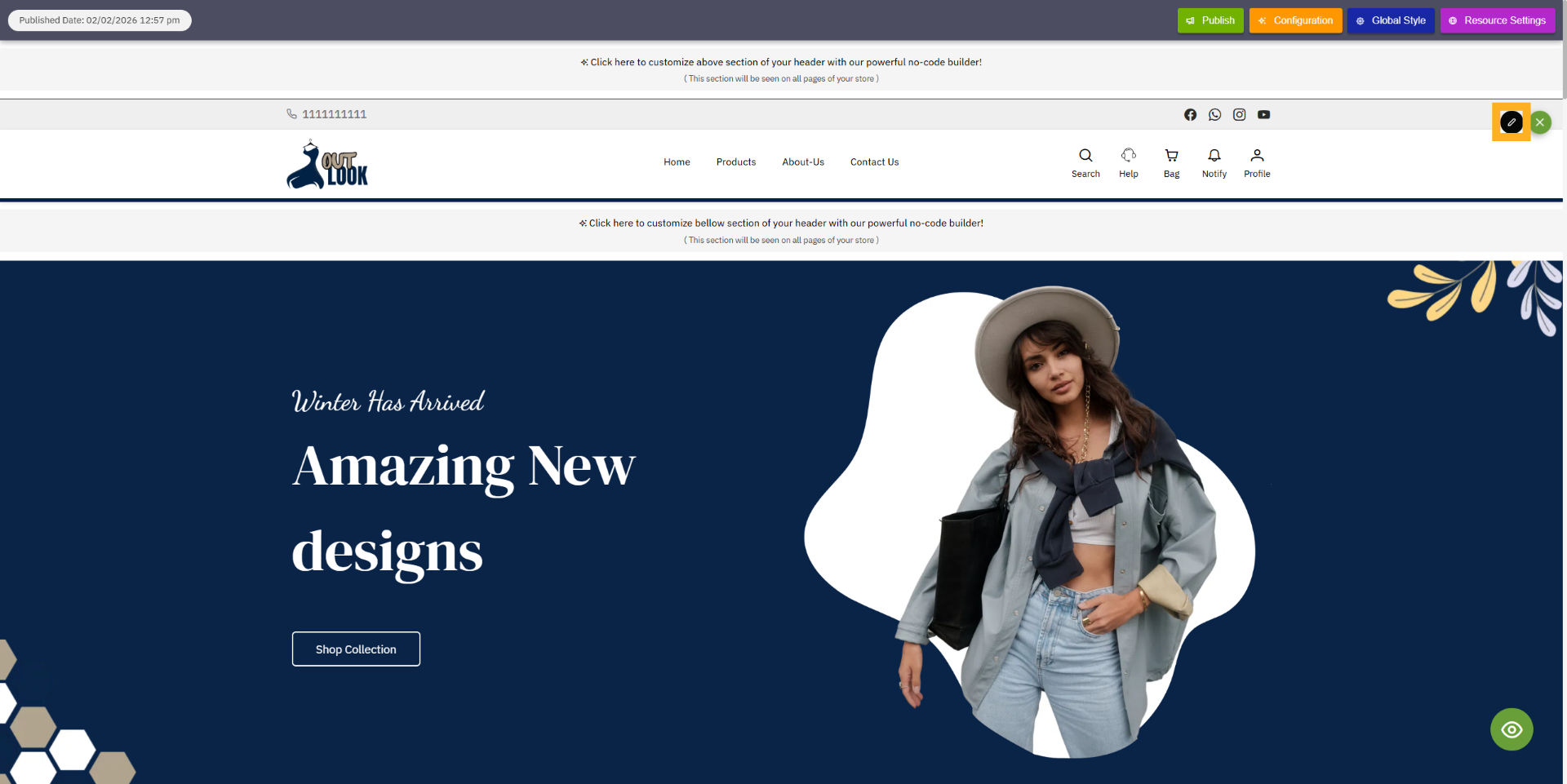This screenshot has width=1567, height=784.
Task: Open Global Style options
Action: tap(1391, 20)
